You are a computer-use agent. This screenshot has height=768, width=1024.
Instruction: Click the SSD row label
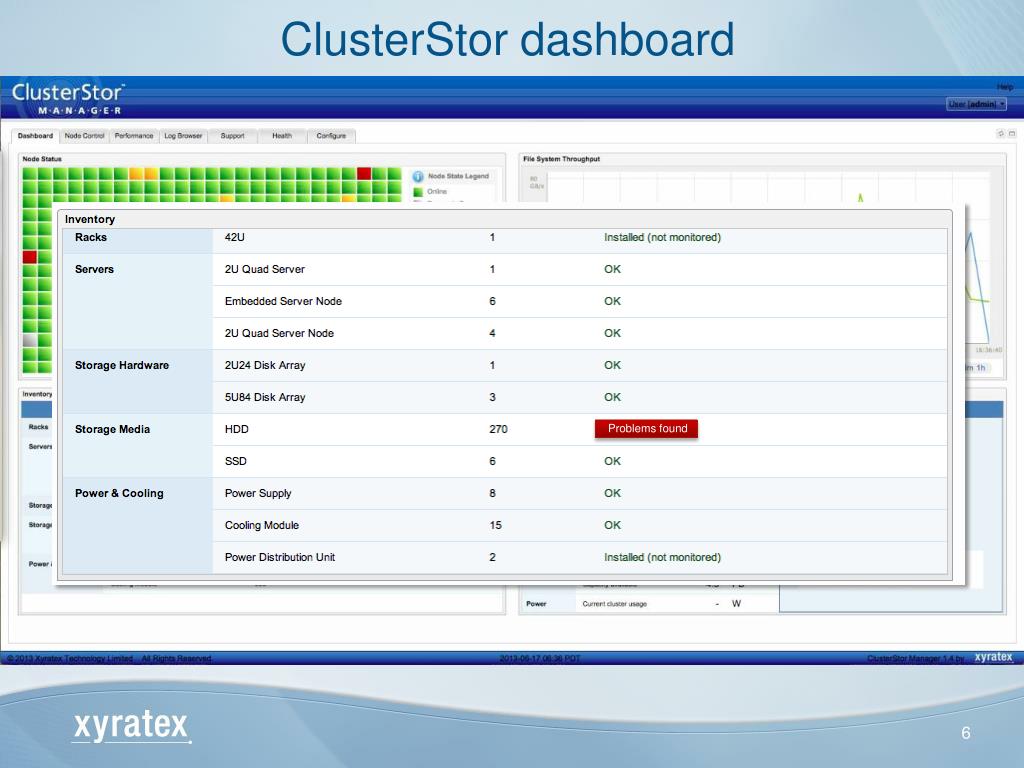point(236,461)
